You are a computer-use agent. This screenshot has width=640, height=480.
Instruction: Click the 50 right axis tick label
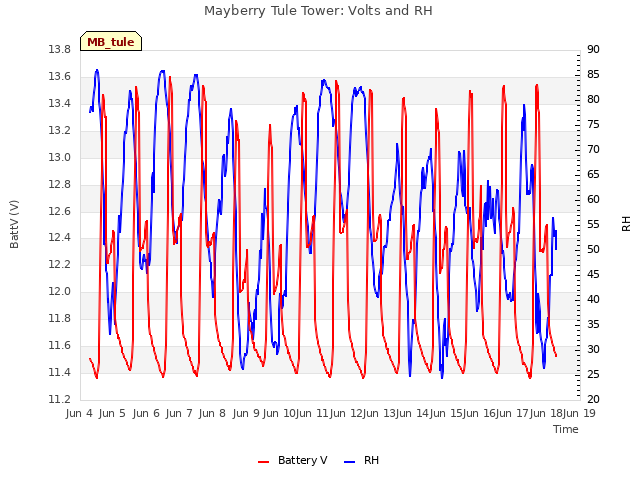[593, 249]
